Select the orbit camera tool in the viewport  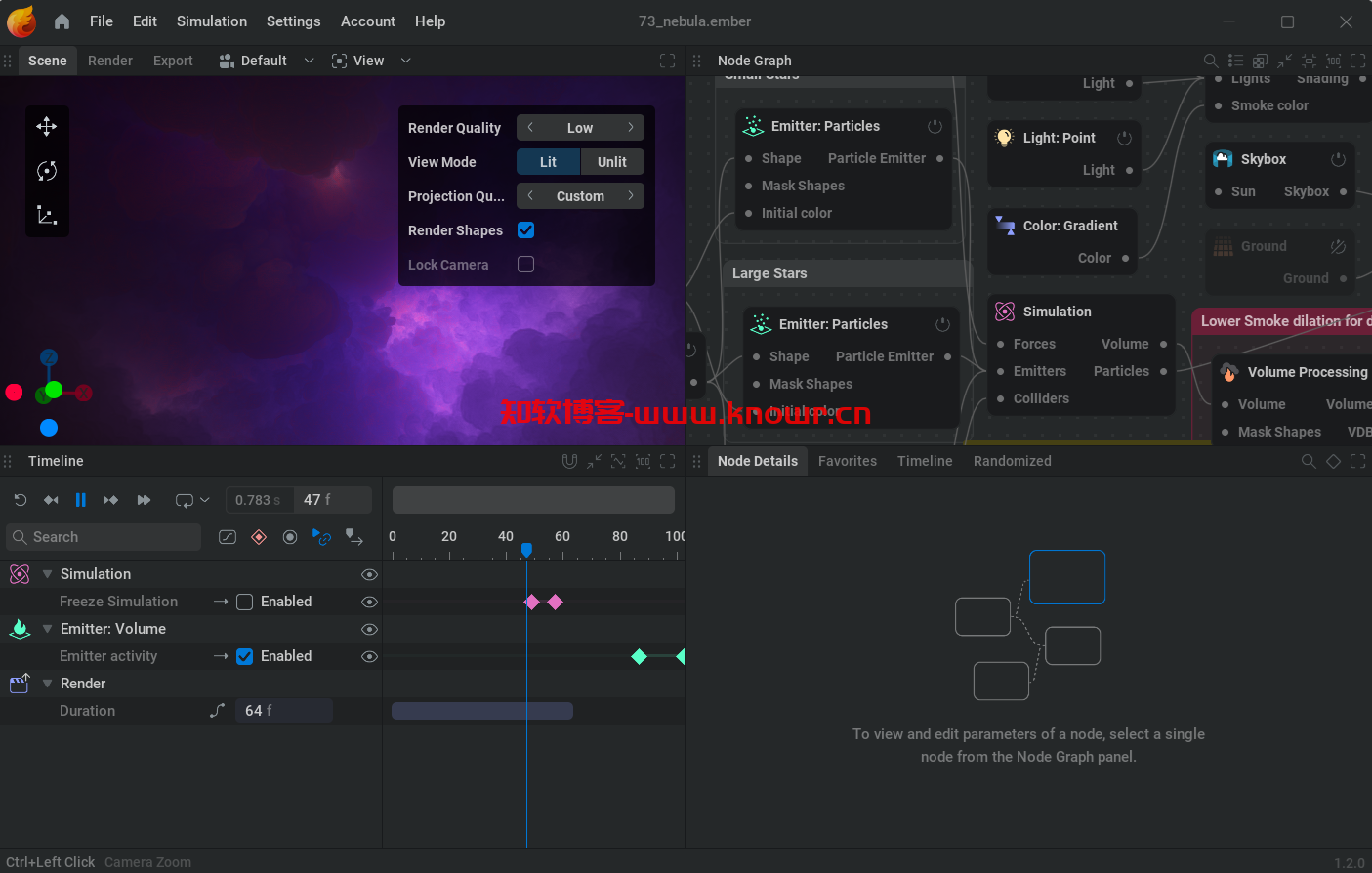(47, 171)
